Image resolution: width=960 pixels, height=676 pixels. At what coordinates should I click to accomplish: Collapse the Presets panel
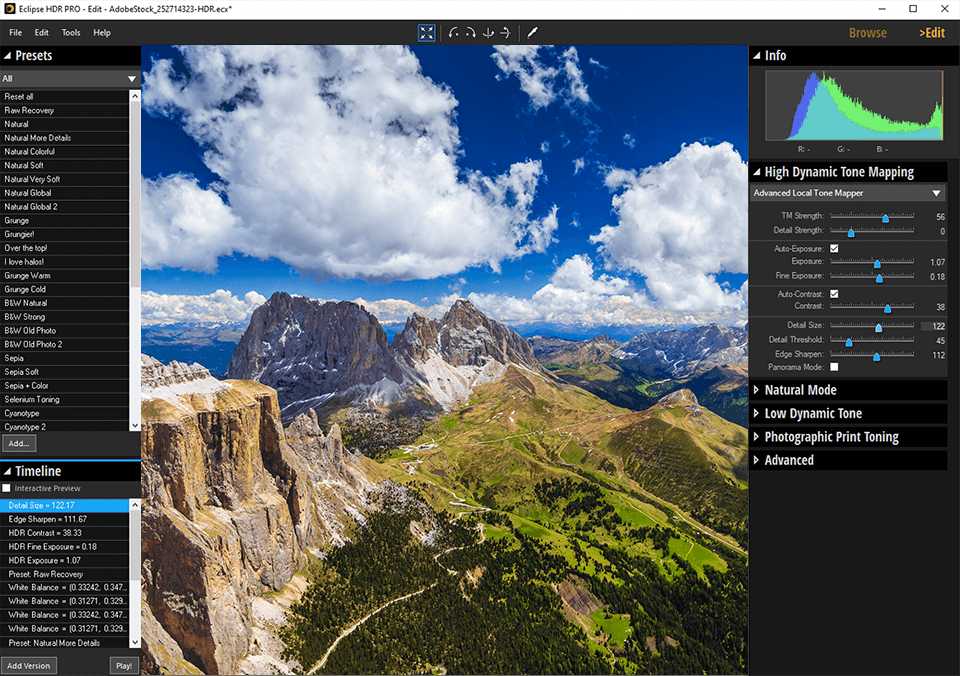coord(8,56)
